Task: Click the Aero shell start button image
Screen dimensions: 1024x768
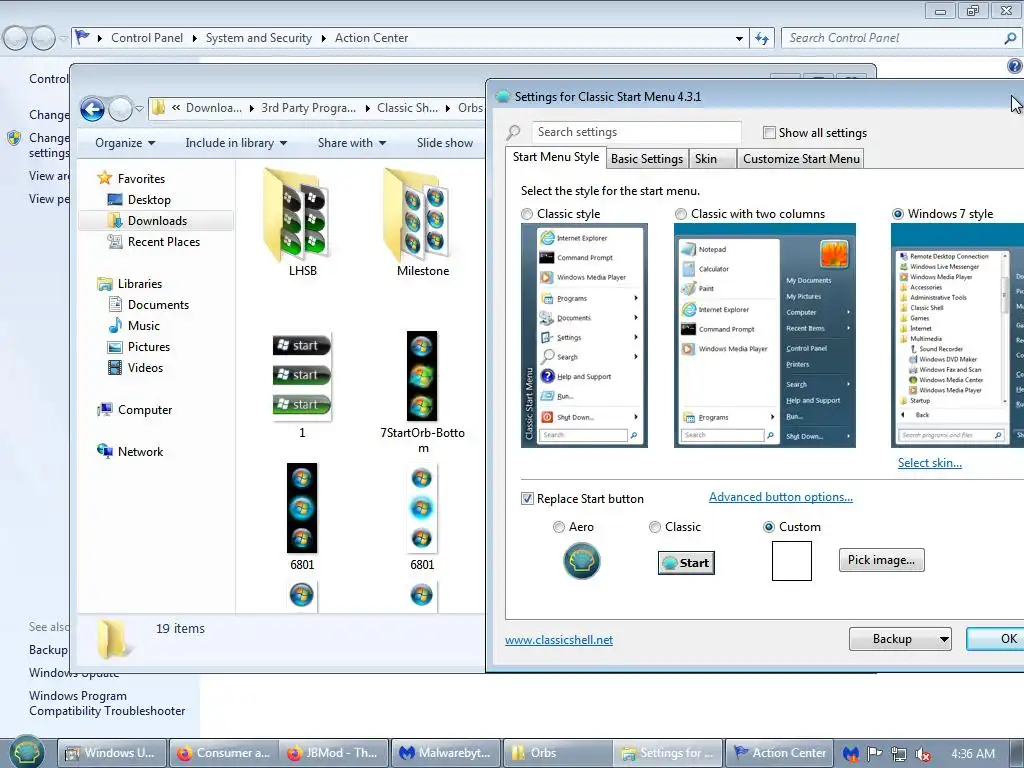Action: click(x=581, y=561)
